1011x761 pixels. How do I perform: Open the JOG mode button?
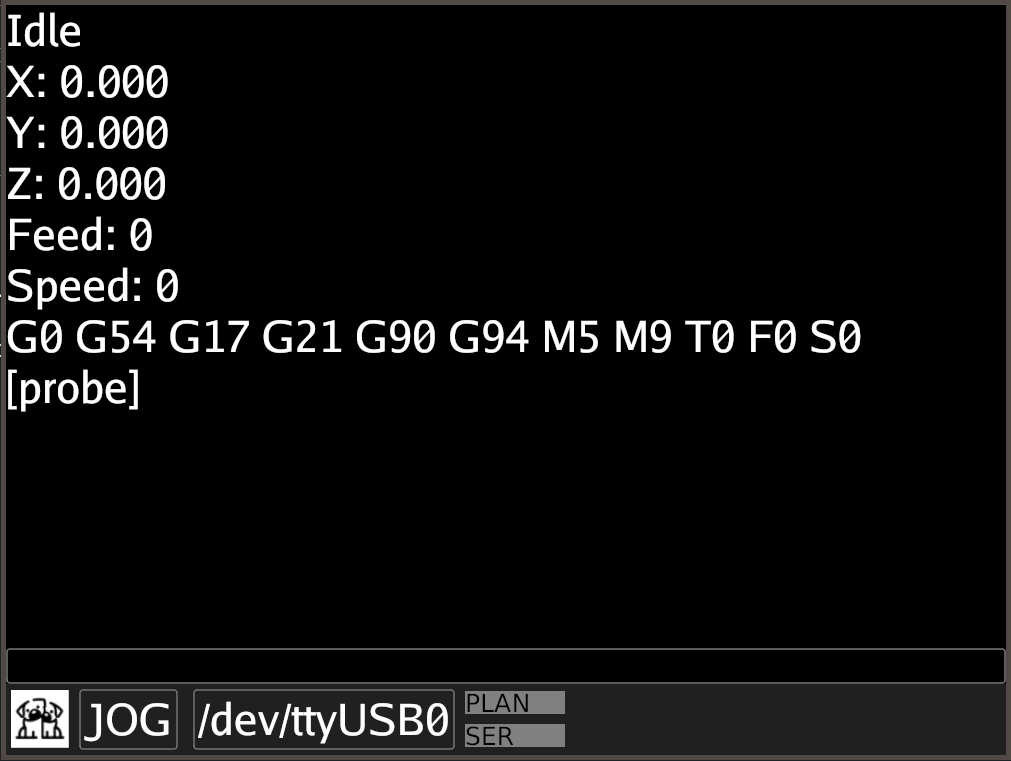(128, 719)
